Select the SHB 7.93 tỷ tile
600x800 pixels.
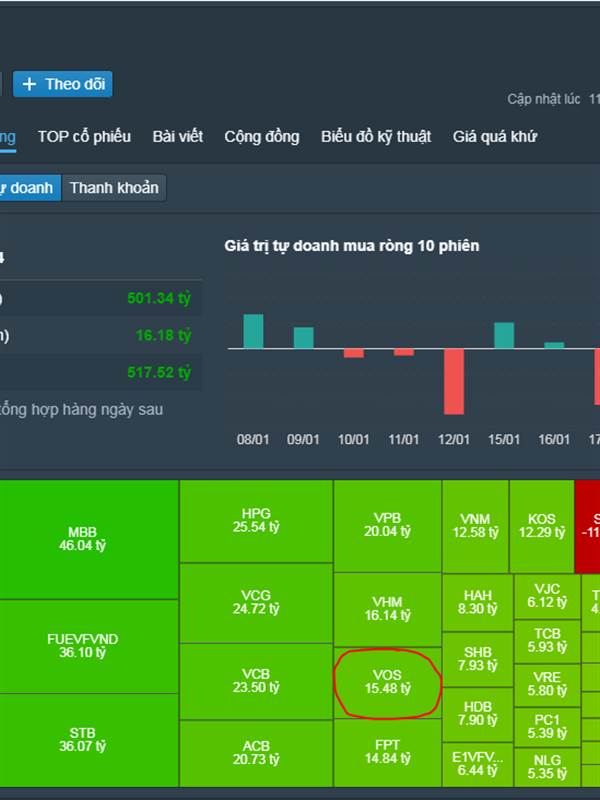[x=478, y=659]
